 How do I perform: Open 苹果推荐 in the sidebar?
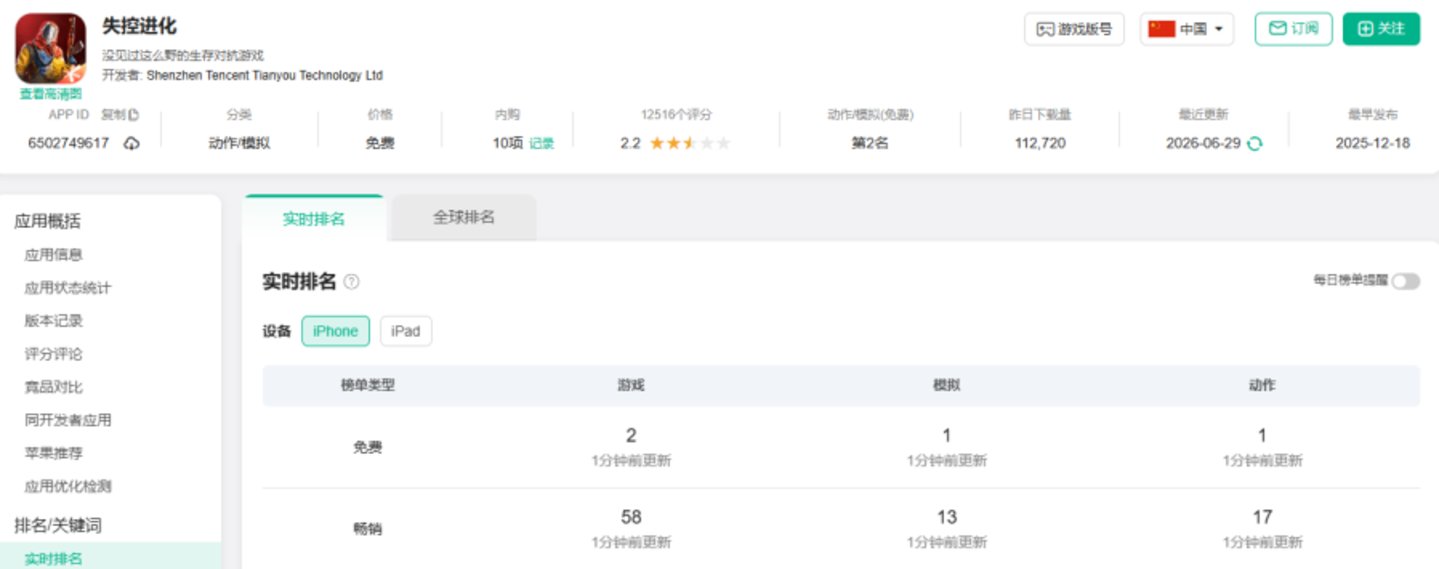(x=54, y=453)
